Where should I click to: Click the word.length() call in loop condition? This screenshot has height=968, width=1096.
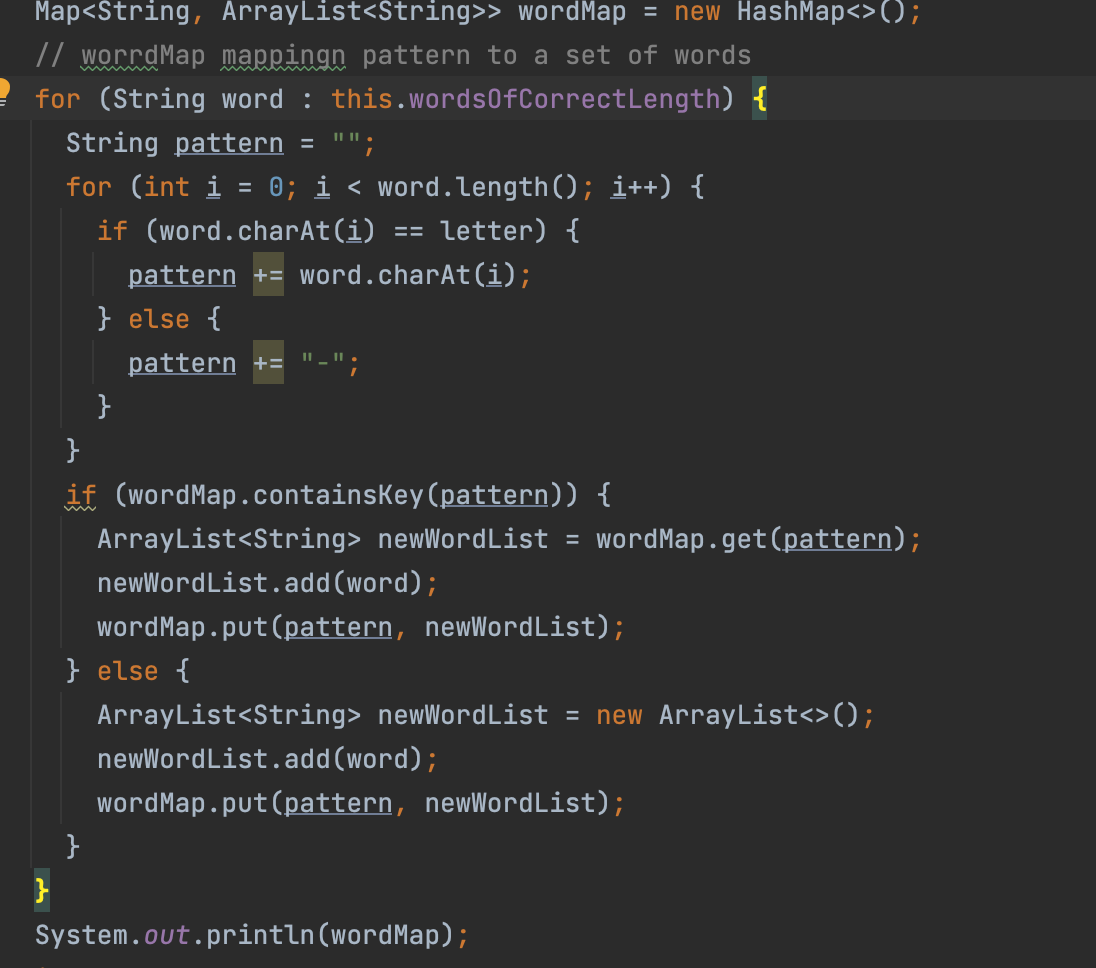(463, 187)
